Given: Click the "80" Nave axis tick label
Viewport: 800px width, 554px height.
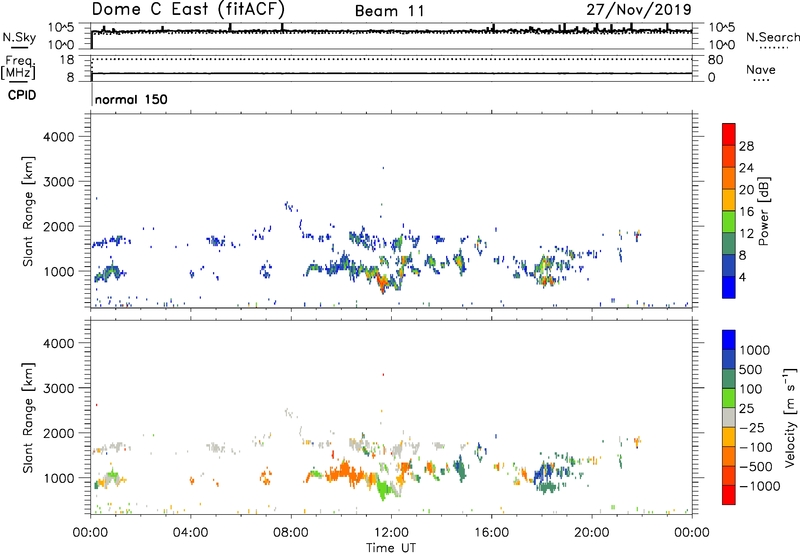Looking at the screenshot, I should [715, 60].
